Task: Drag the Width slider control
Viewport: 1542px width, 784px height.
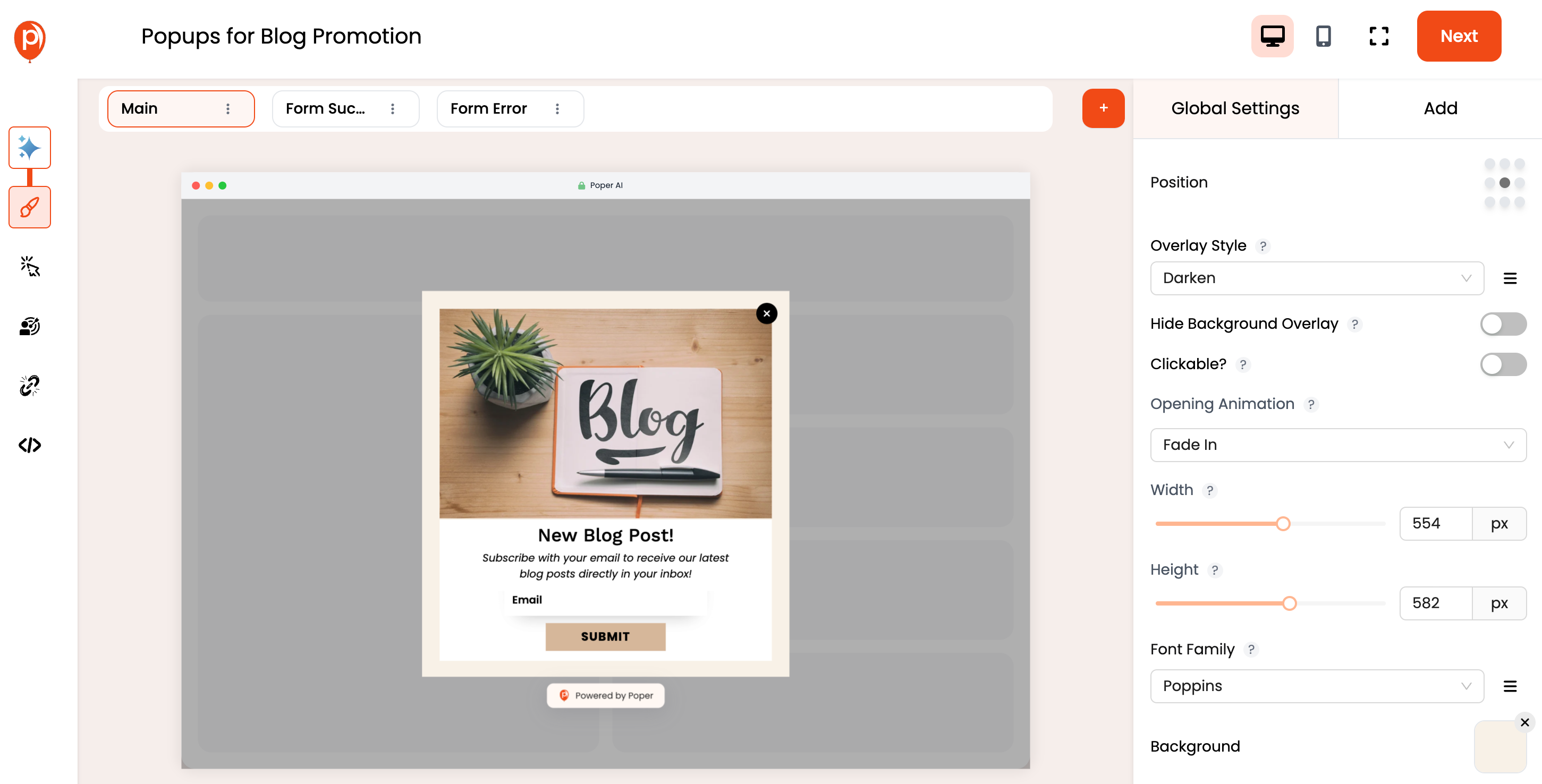Action: [x=1284, y=523]
